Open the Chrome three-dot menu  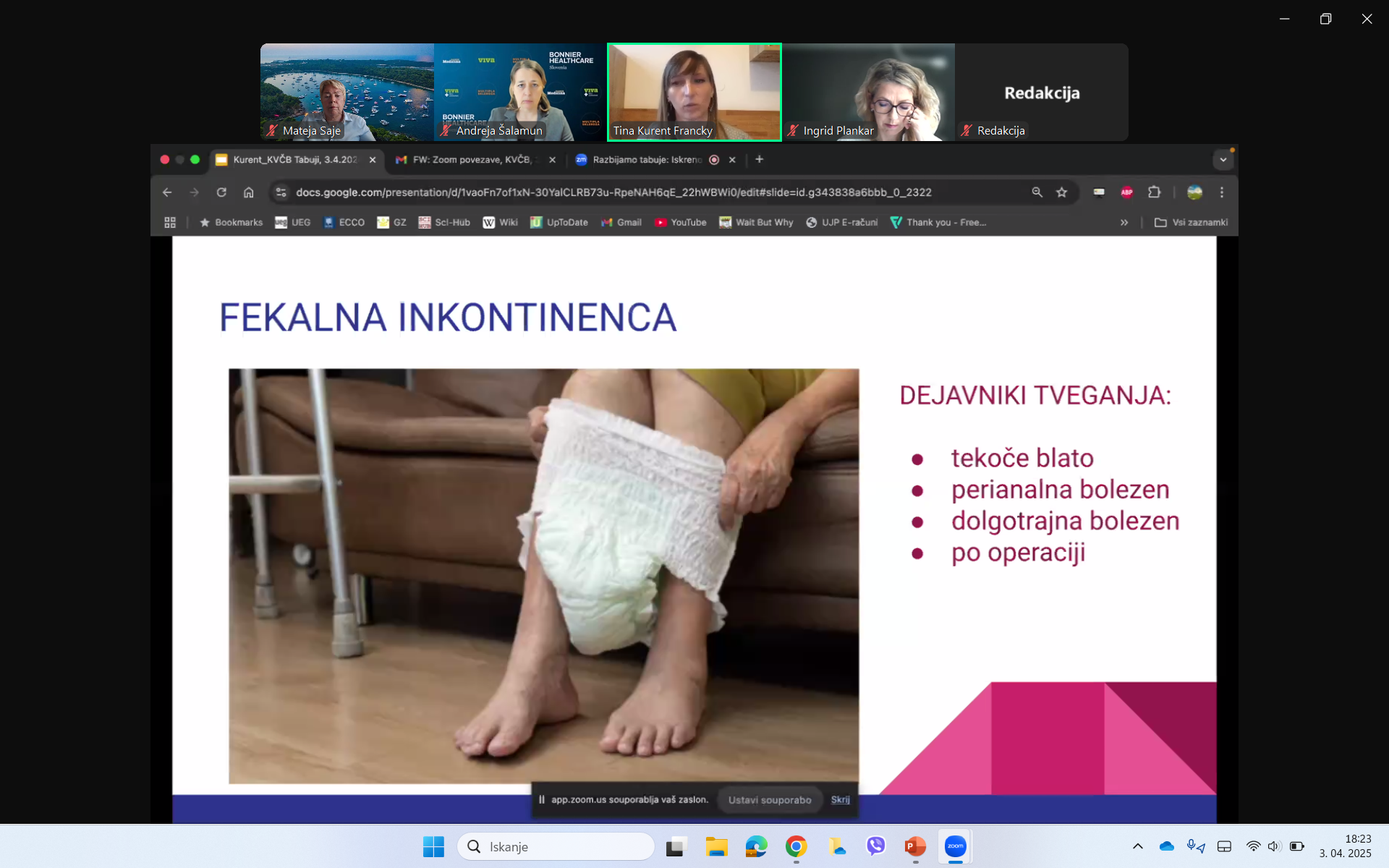(x=1222, y=192)
